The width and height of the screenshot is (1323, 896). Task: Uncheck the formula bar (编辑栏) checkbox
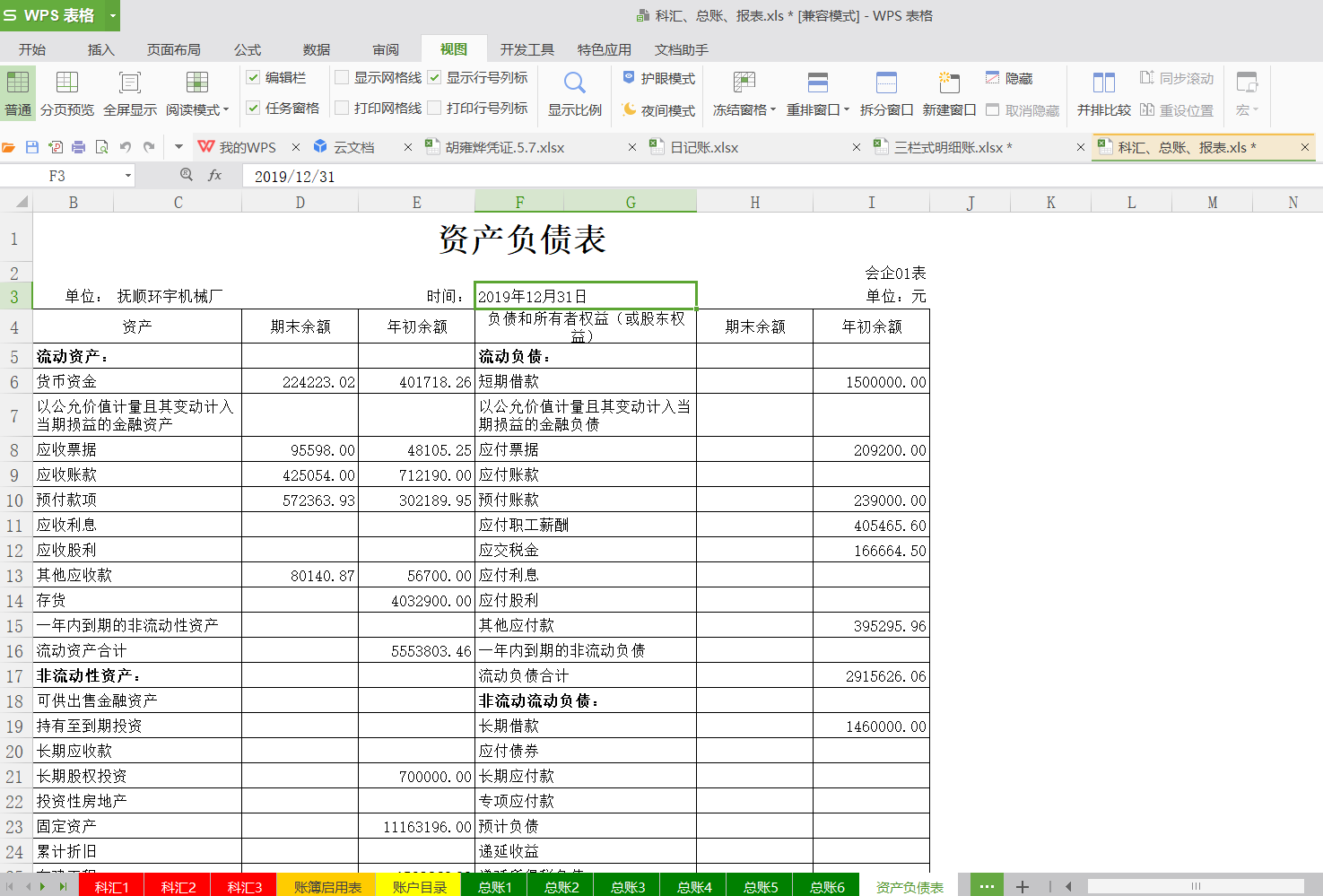[254, 78]
